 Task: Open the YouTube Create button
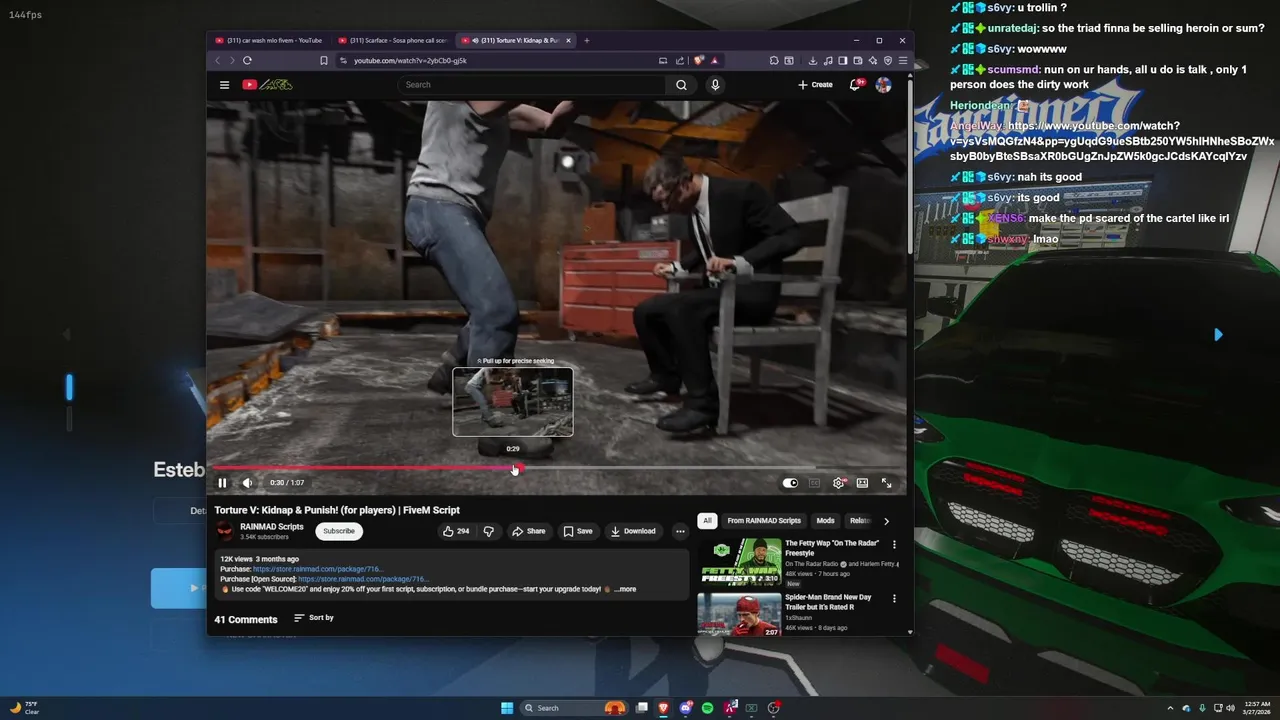click(815, 85)
